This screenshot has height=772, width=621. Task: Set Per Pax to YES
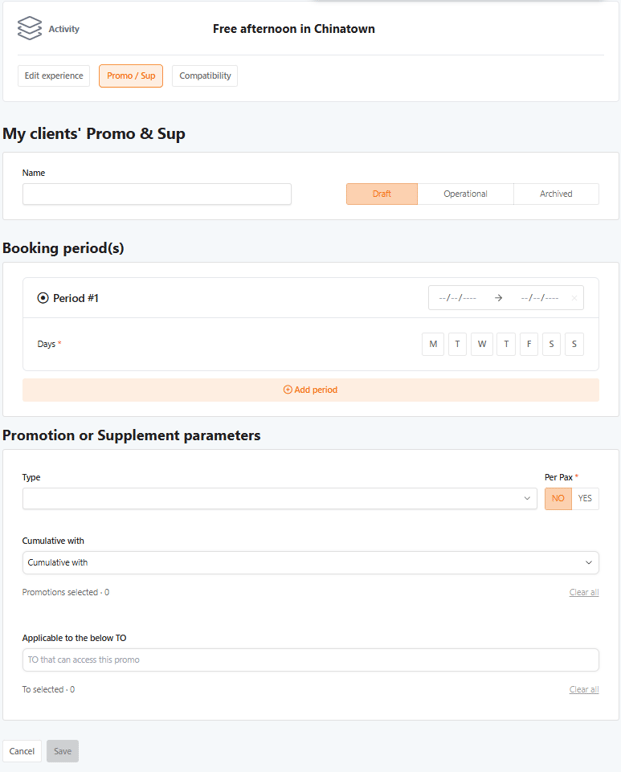[x=585, y=498]
